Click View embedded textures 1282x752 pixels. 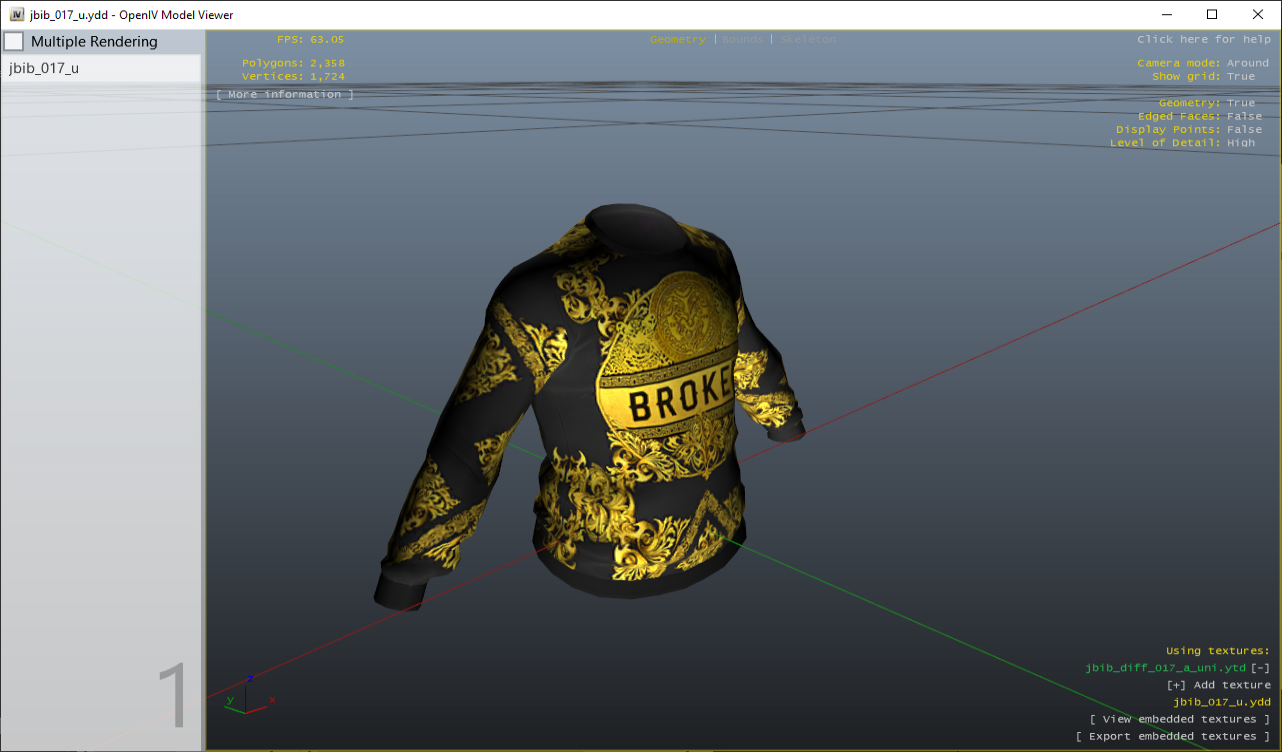pyautogui.click(x=1177, y=718)
